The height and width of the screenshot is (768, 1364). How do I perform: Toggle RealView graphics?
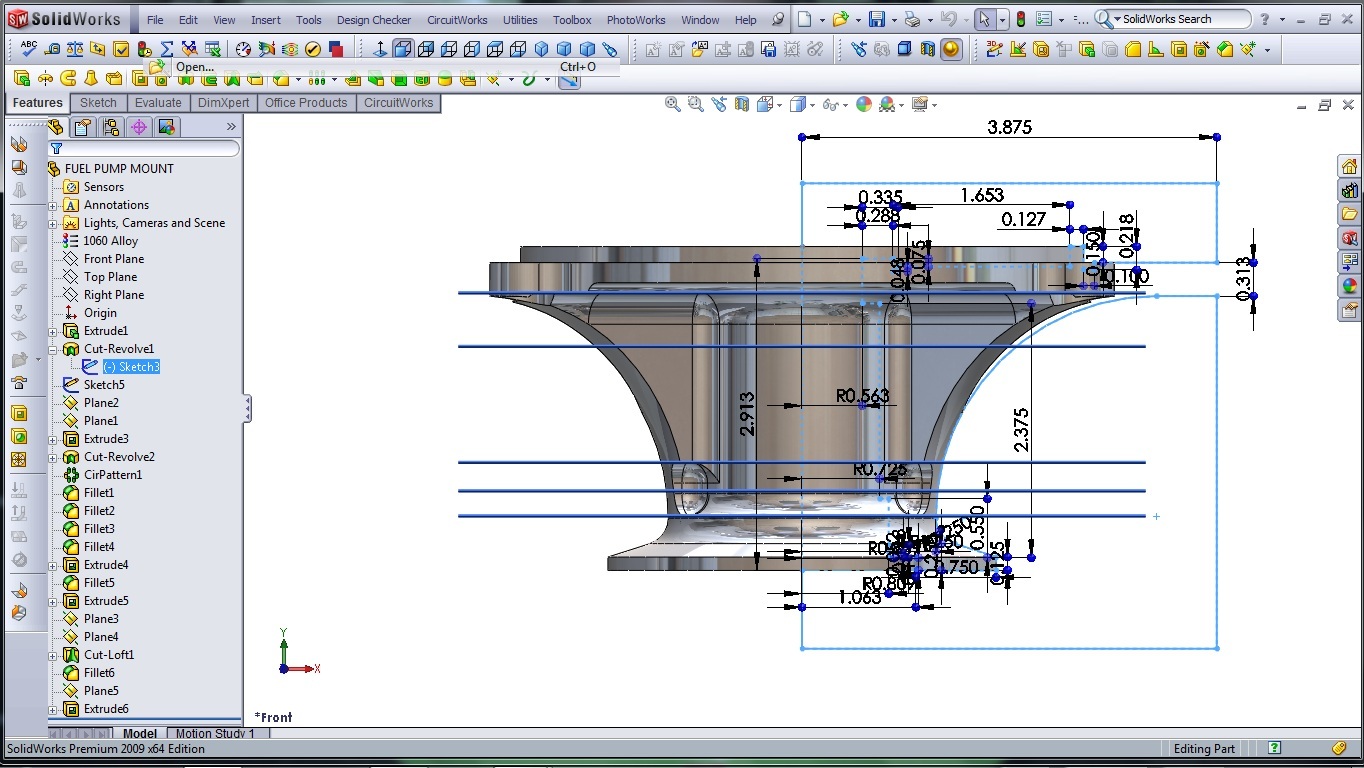click(x=950, y=48)
